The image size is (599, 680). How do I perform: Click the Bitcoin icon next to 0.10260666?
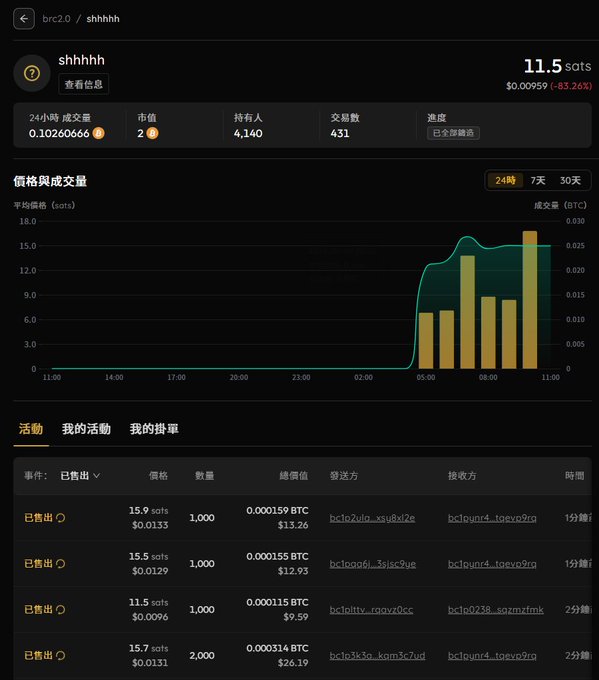click(x=99, y=133)
